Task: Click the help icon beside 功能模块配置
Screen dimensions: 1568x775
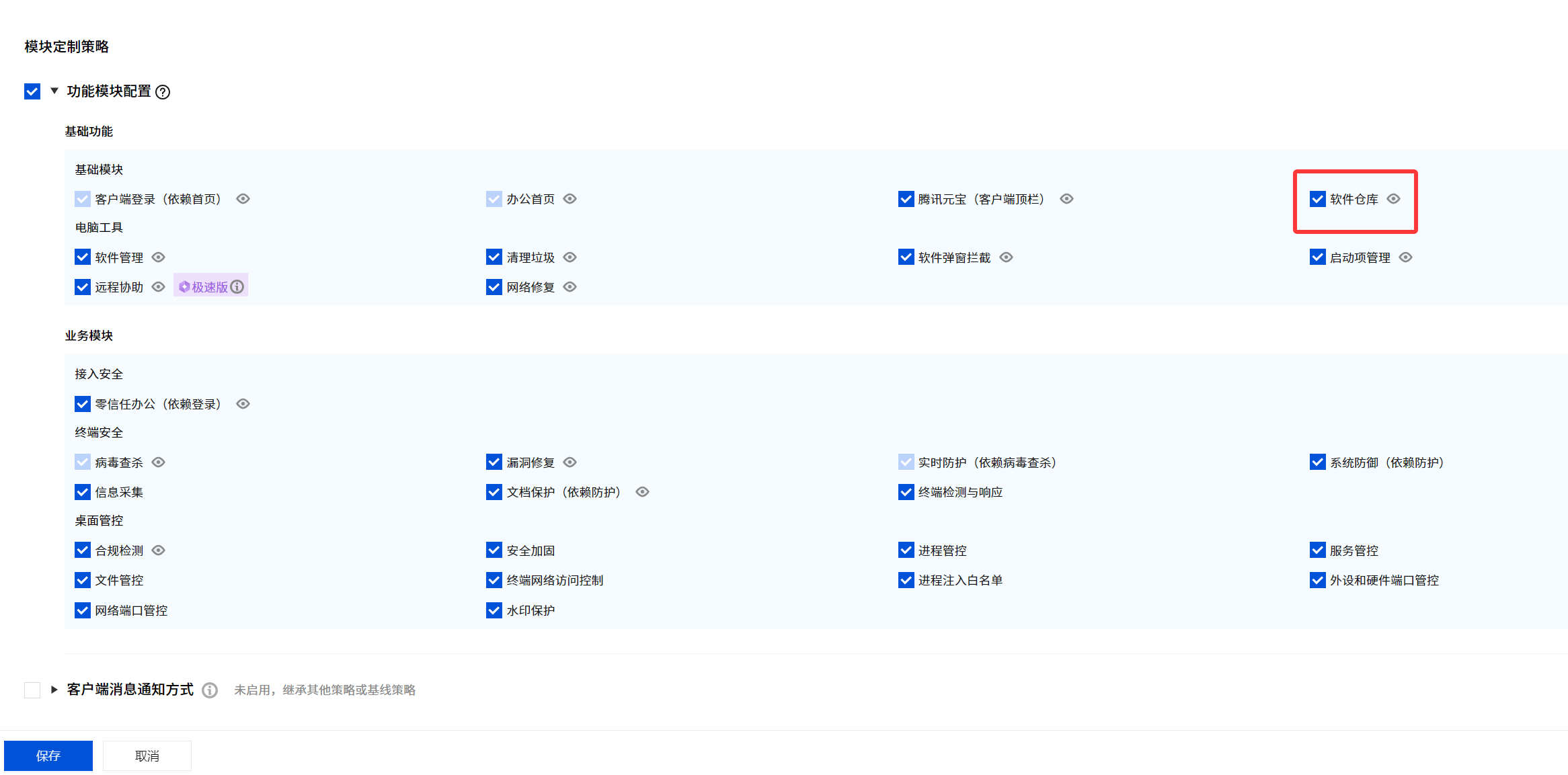Action: [163, 92]
